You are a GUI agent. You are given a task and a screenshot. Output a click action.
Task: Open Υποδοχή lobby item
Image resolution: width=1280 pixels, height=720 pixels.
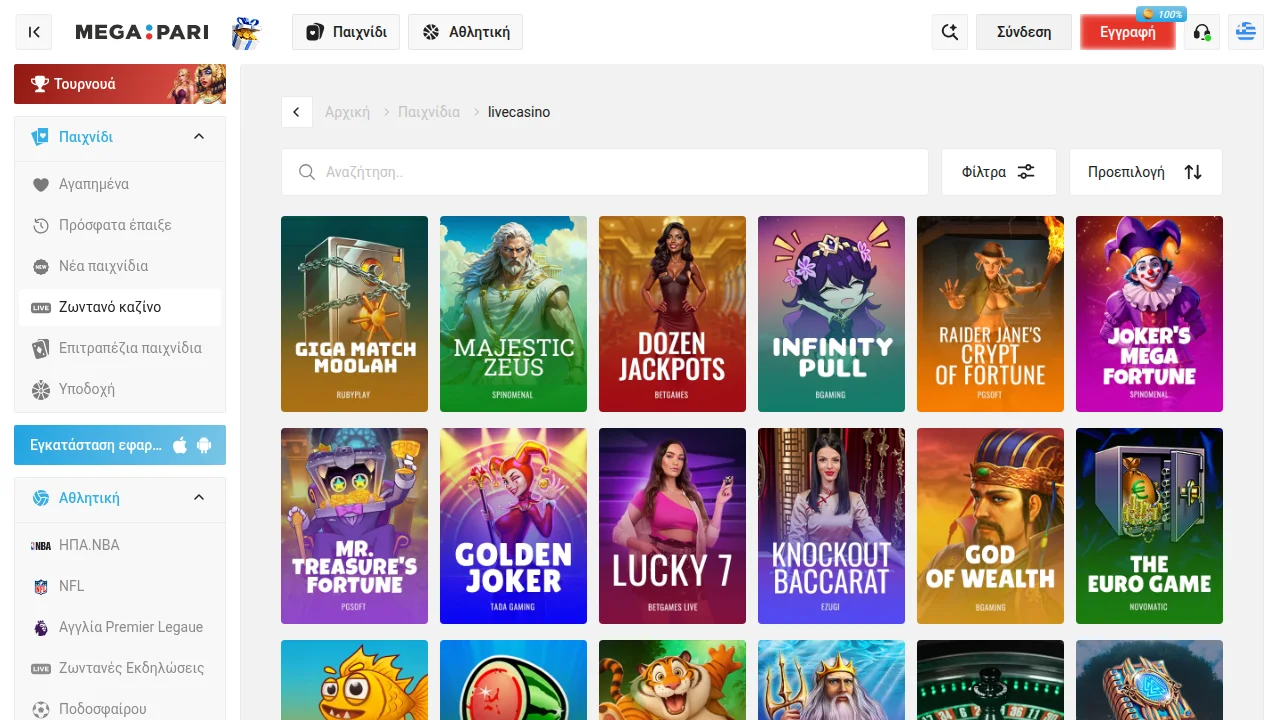tap(120, 389)
